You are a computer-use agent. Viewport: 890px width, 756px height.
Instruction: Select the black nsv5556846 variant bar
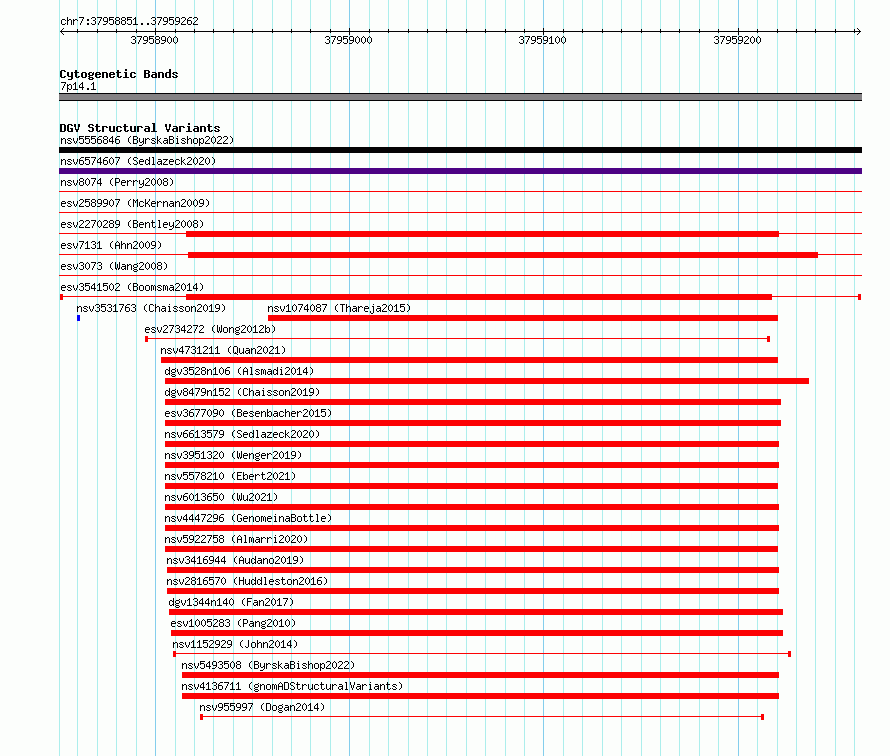pos(460,150)
